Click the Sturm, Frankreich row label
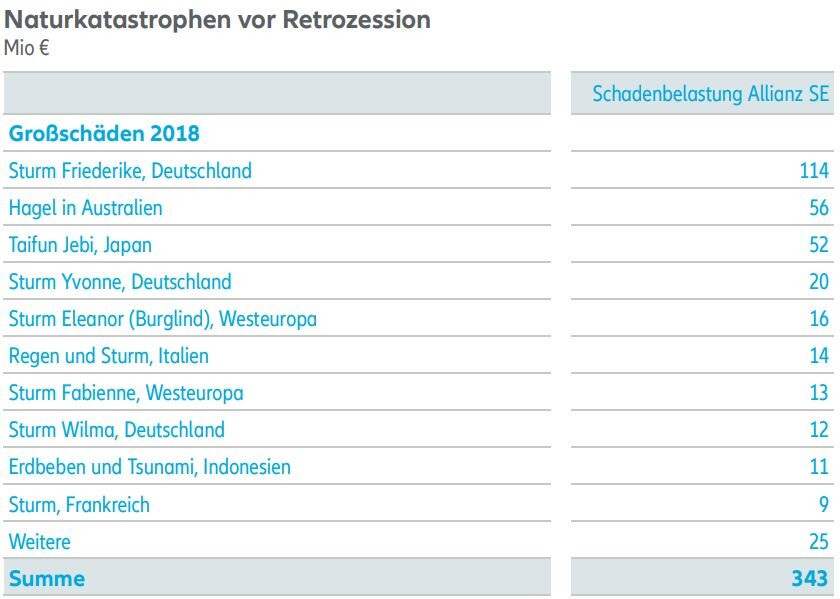The width and height of the screenshot is (840, 599). coord(79,505)
